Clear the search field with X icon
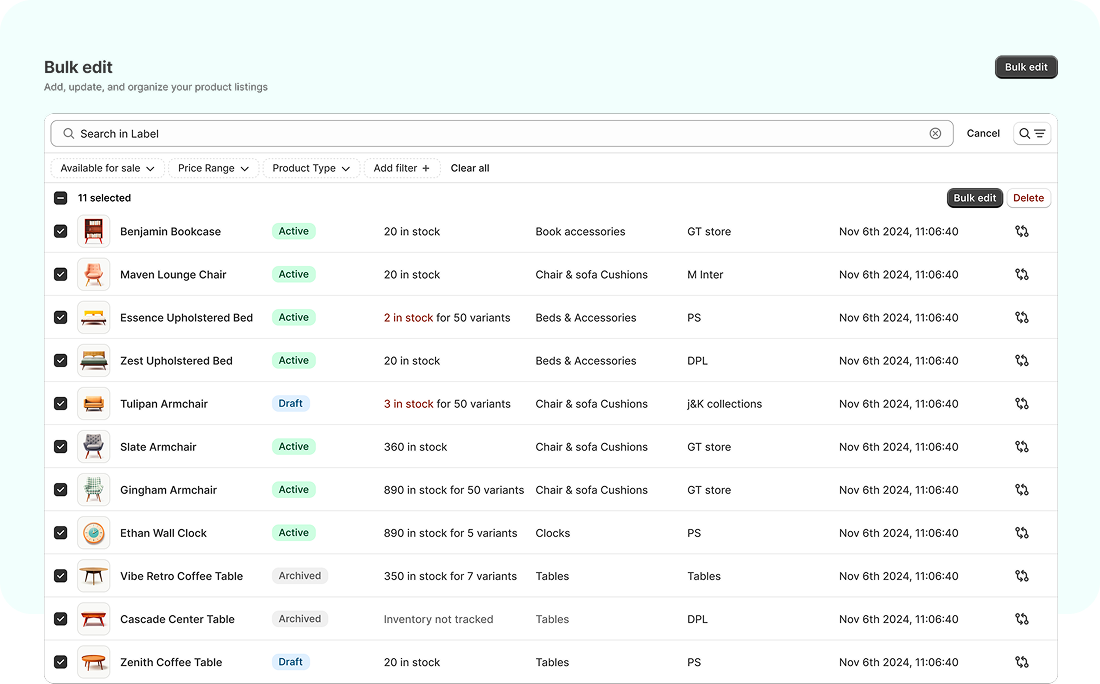 click(x=935, y=133)
